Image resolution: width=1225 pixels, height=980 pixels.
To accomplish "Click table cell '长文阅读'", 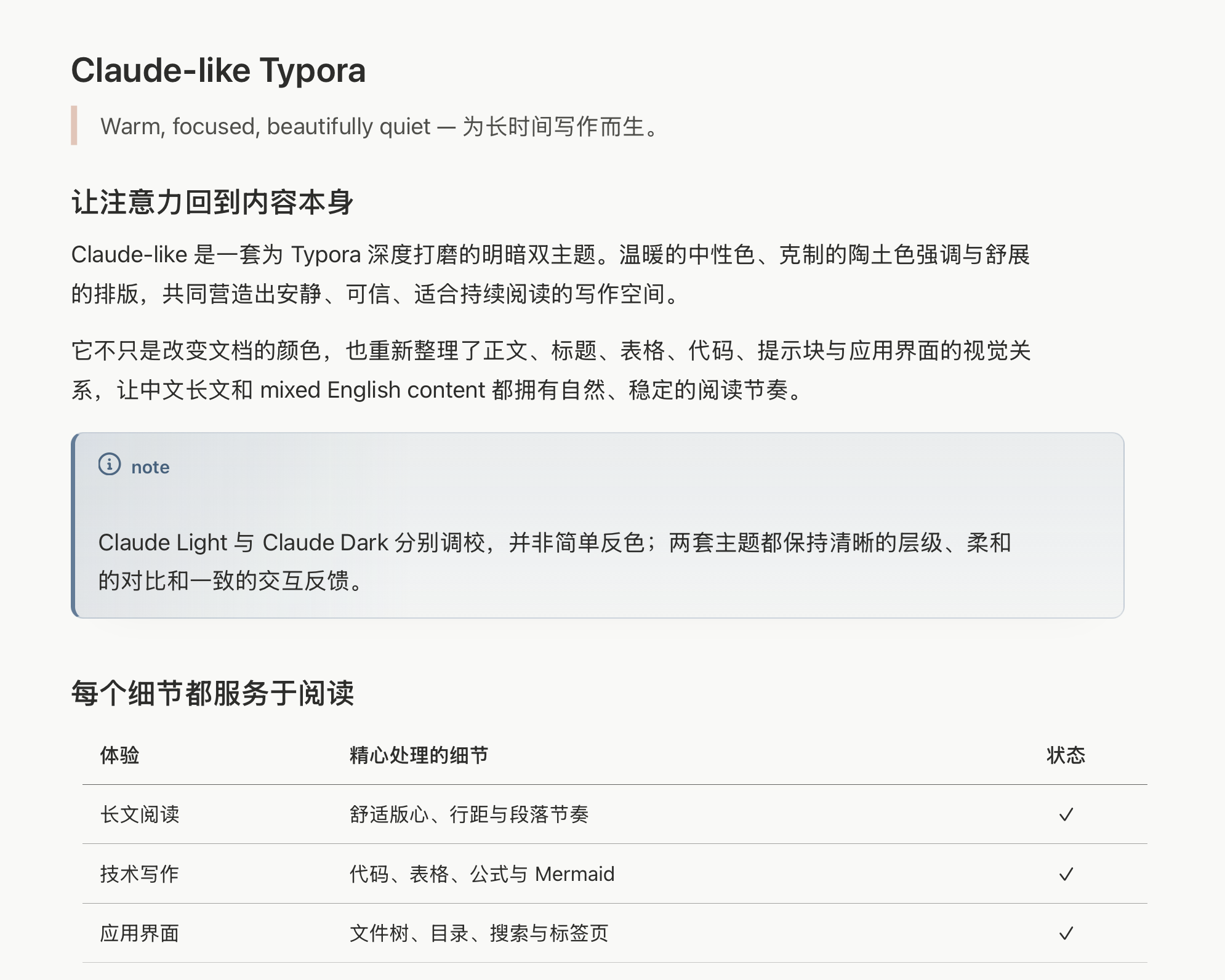I will click(140, 814).
